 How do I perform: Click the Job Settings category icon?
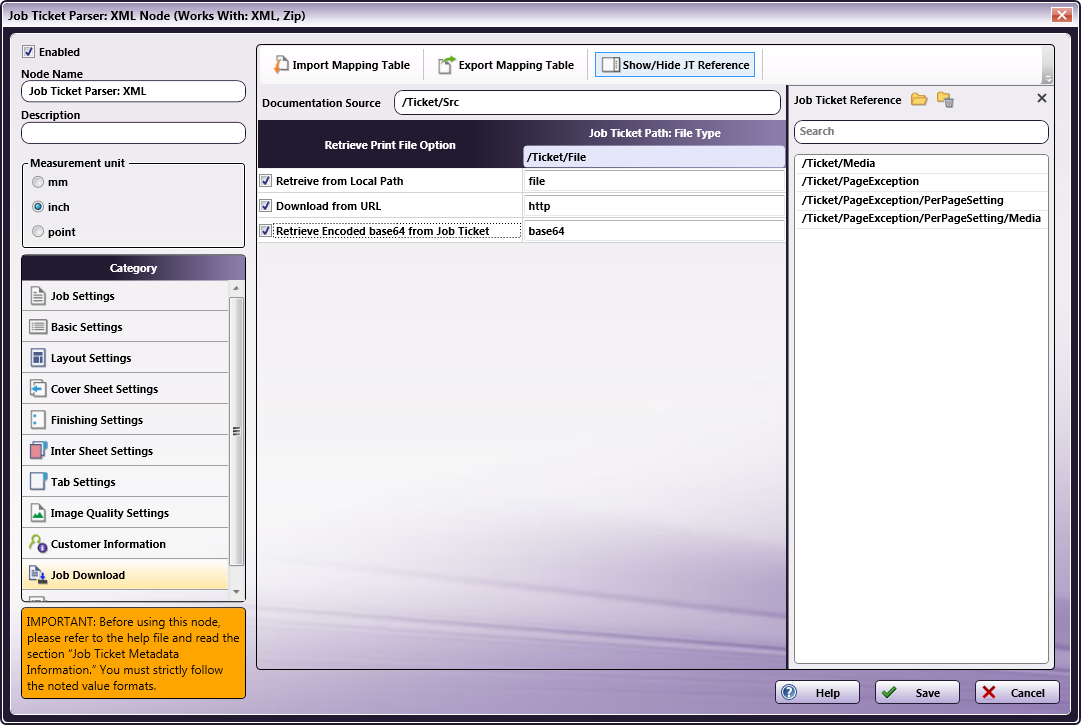pyautogui.click(x=38, y=296)
